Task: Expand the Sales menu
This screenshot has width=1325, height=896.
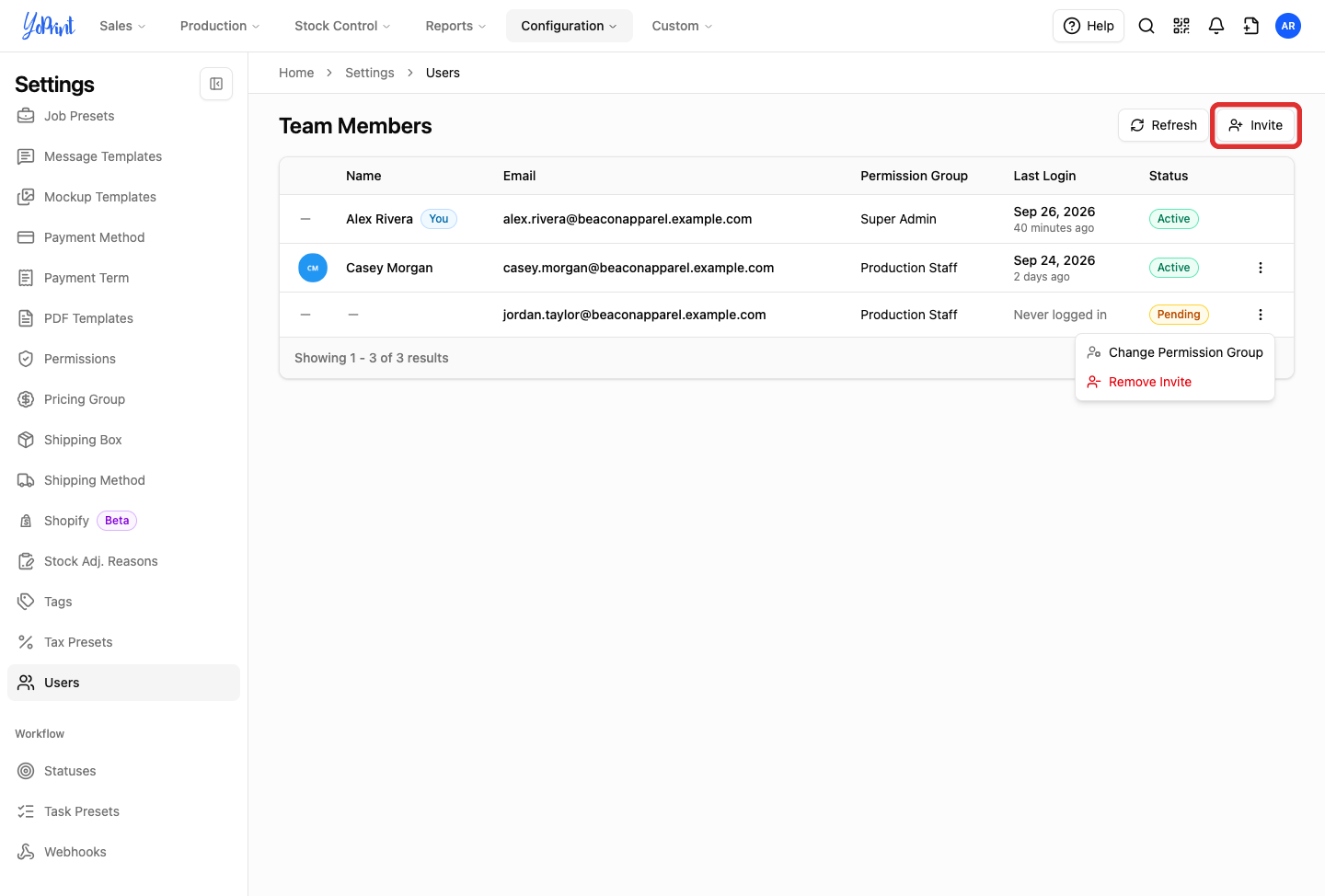Action: (x=122, y=26)
